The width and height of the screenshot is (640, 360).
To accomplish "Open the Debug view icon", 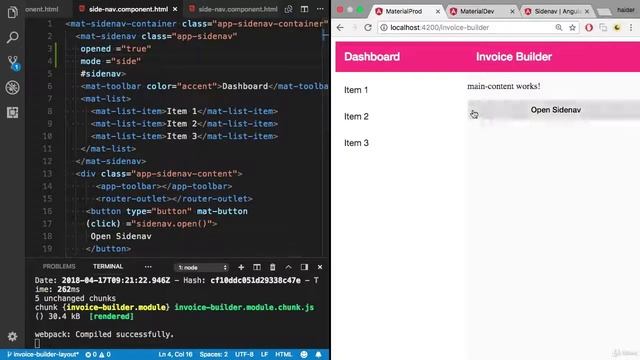I will (x=12, y=87).
